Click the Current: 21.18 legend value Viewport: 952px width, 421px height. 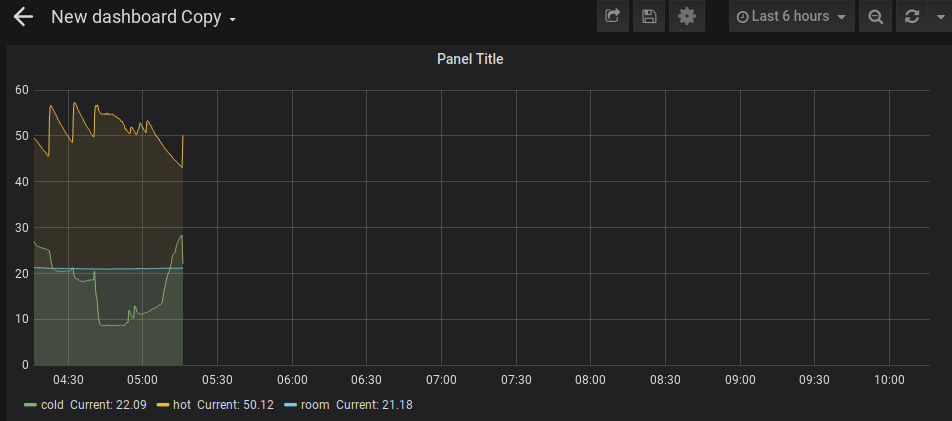pos(374,405)
